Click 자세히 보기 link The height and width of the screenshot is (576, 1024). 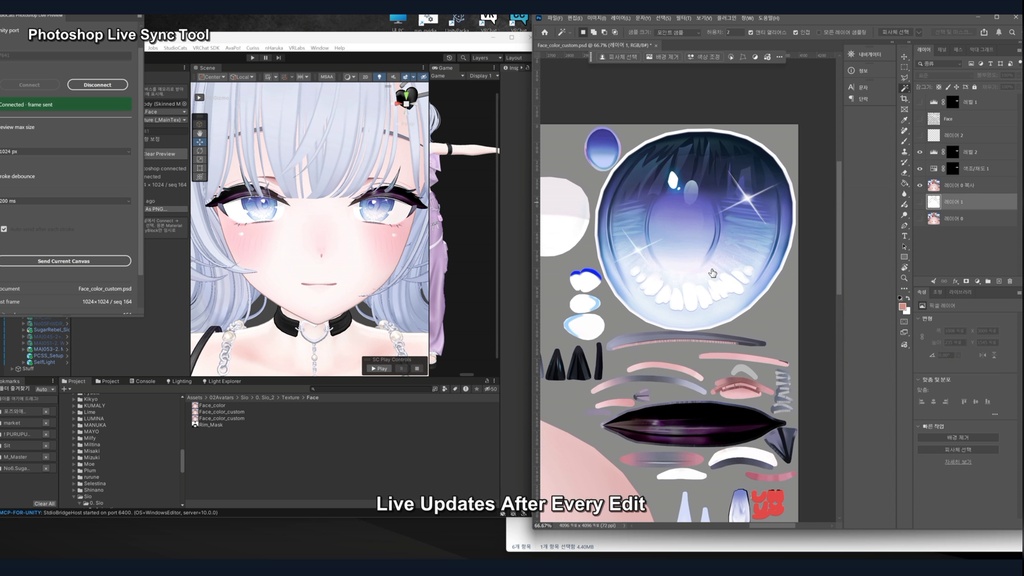(x=957, y=462)
